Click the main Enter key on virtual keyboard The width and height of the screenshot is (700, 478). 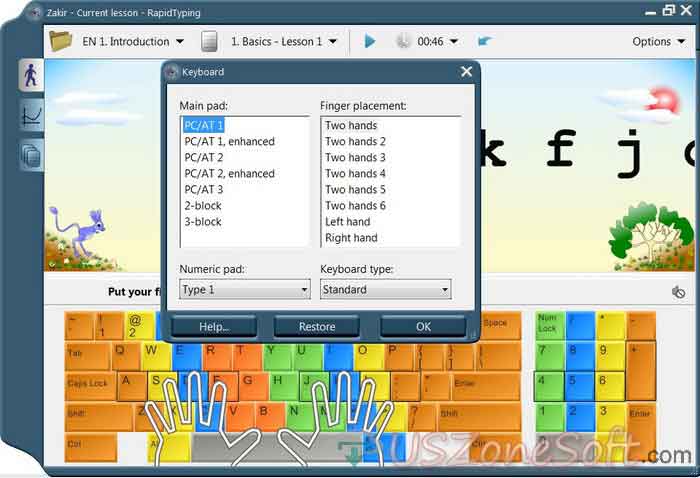coord(486,387)
